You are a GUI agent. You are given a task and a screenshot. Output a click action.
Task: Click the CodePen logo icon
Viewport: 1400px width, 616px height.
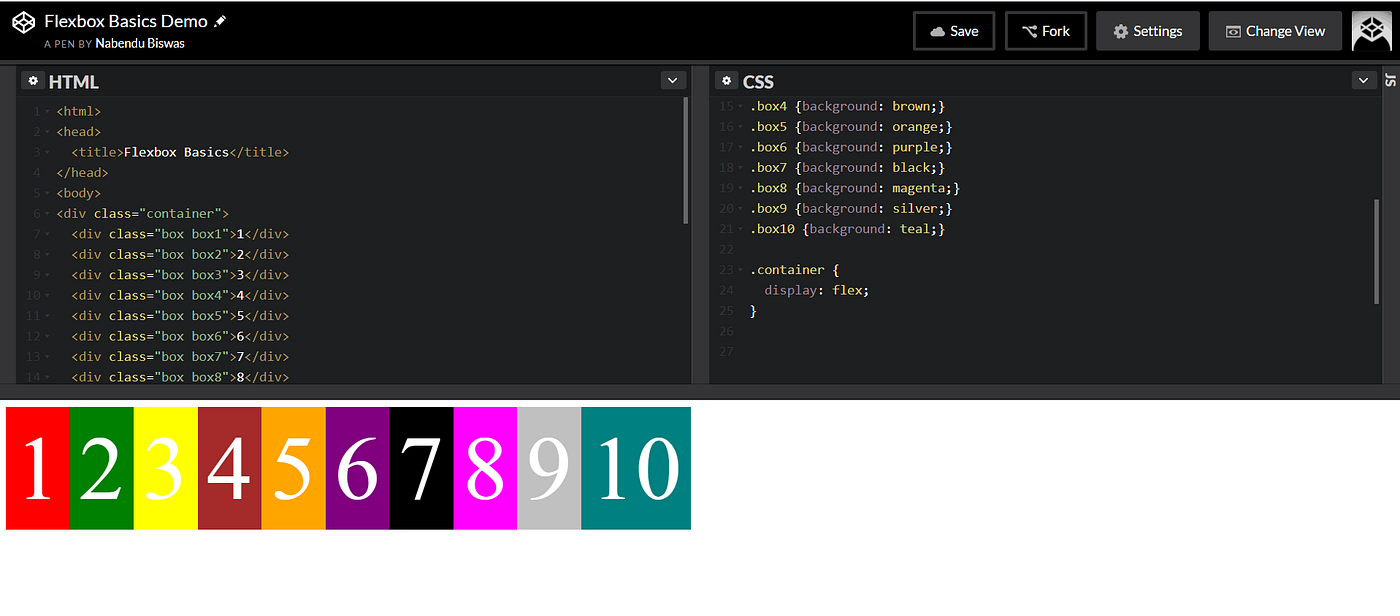click(x=24, y=22)
